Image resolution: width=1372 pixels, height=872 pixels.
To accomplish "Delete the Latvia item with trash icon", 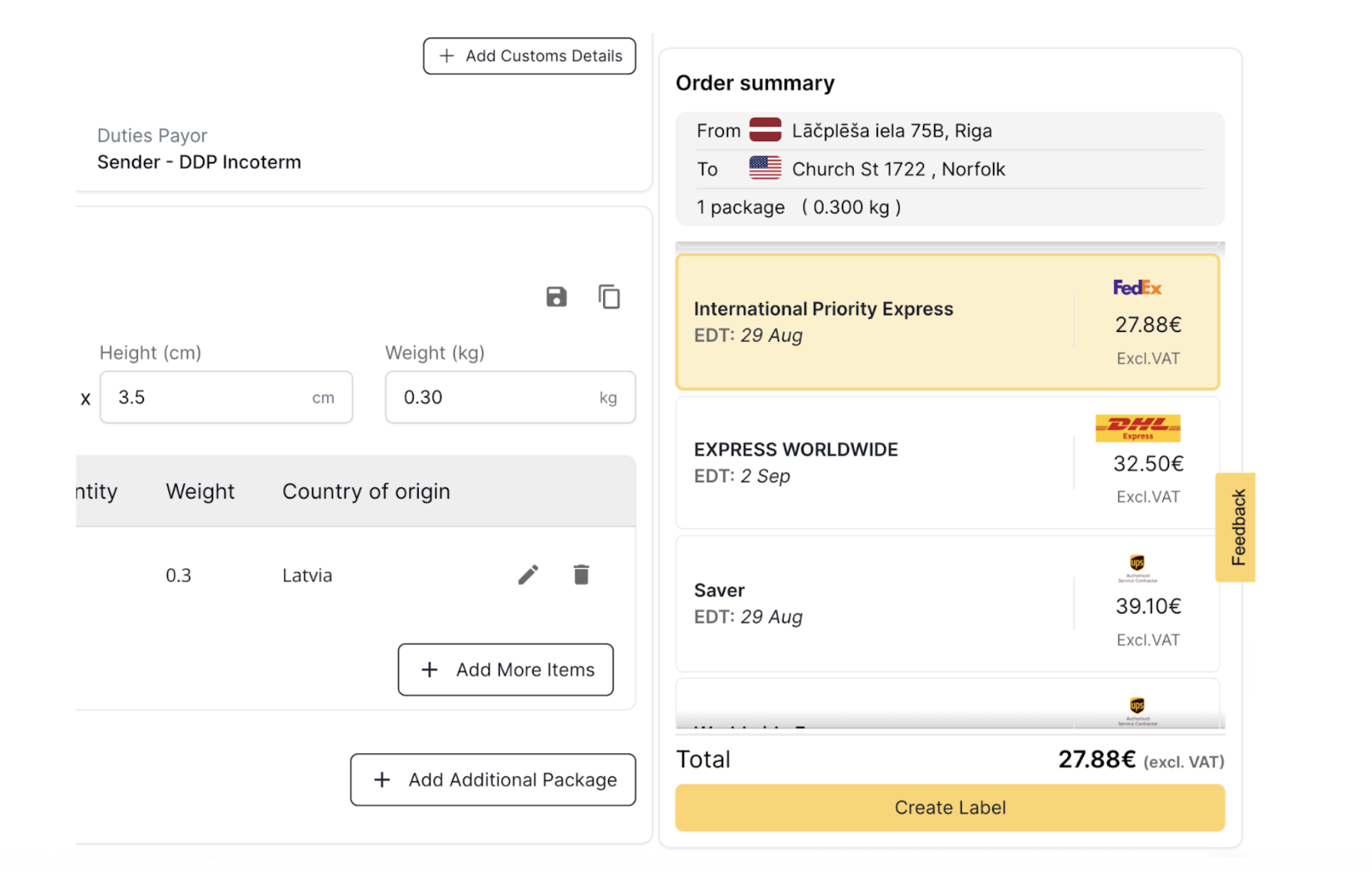I will (x=580, y=575).
